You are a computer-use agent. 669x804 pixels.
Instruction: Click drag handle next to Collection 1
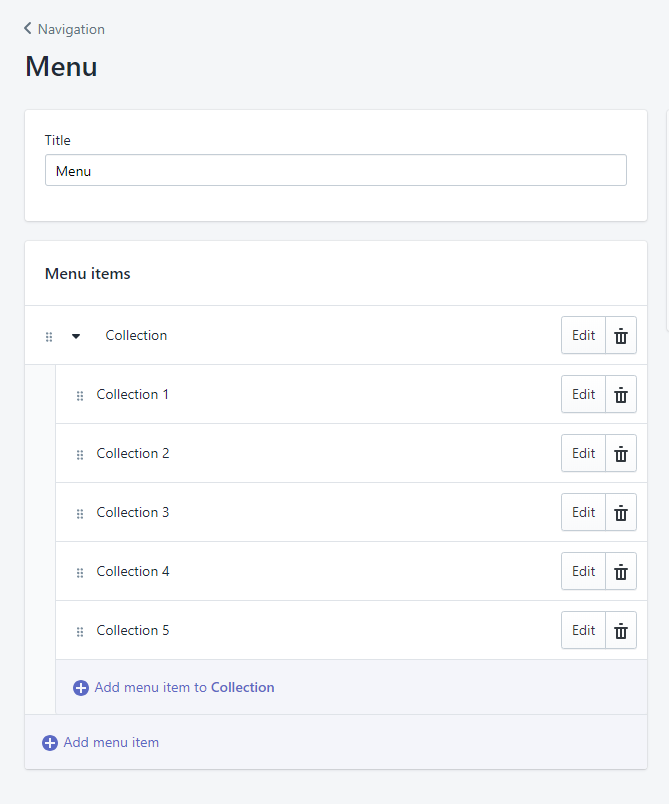80,396
